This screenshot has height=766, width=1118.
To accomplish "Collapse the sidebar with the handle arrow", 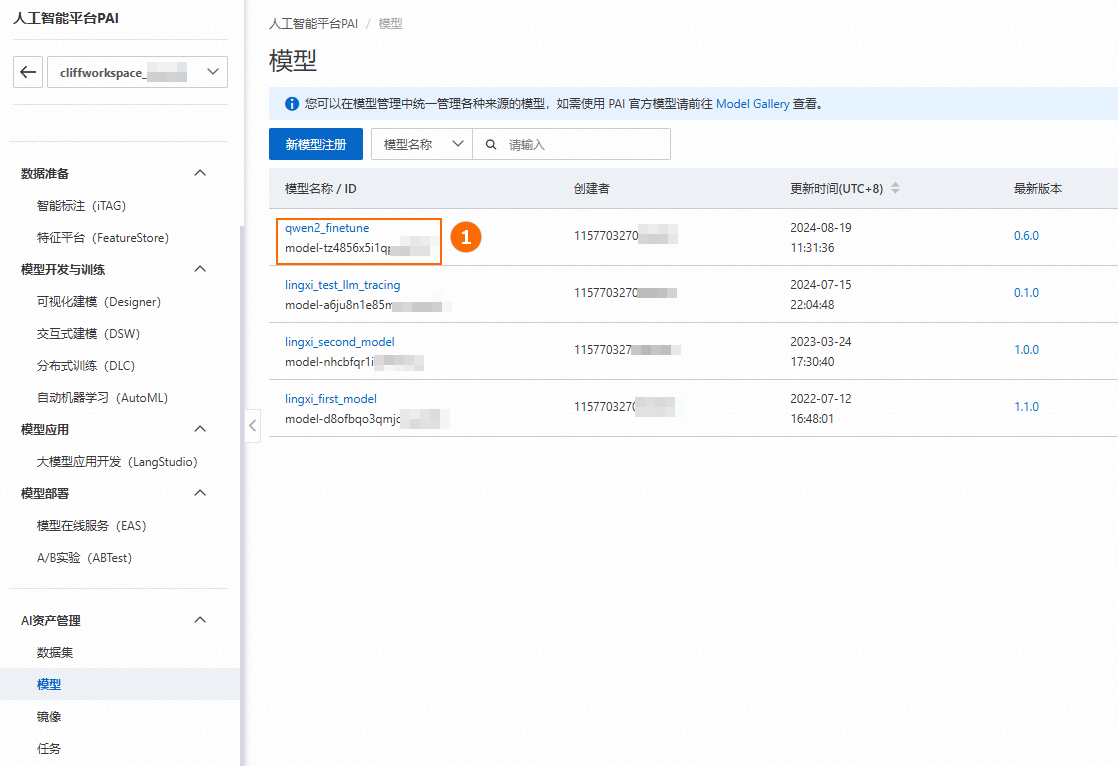I will (x=252, y=426).
